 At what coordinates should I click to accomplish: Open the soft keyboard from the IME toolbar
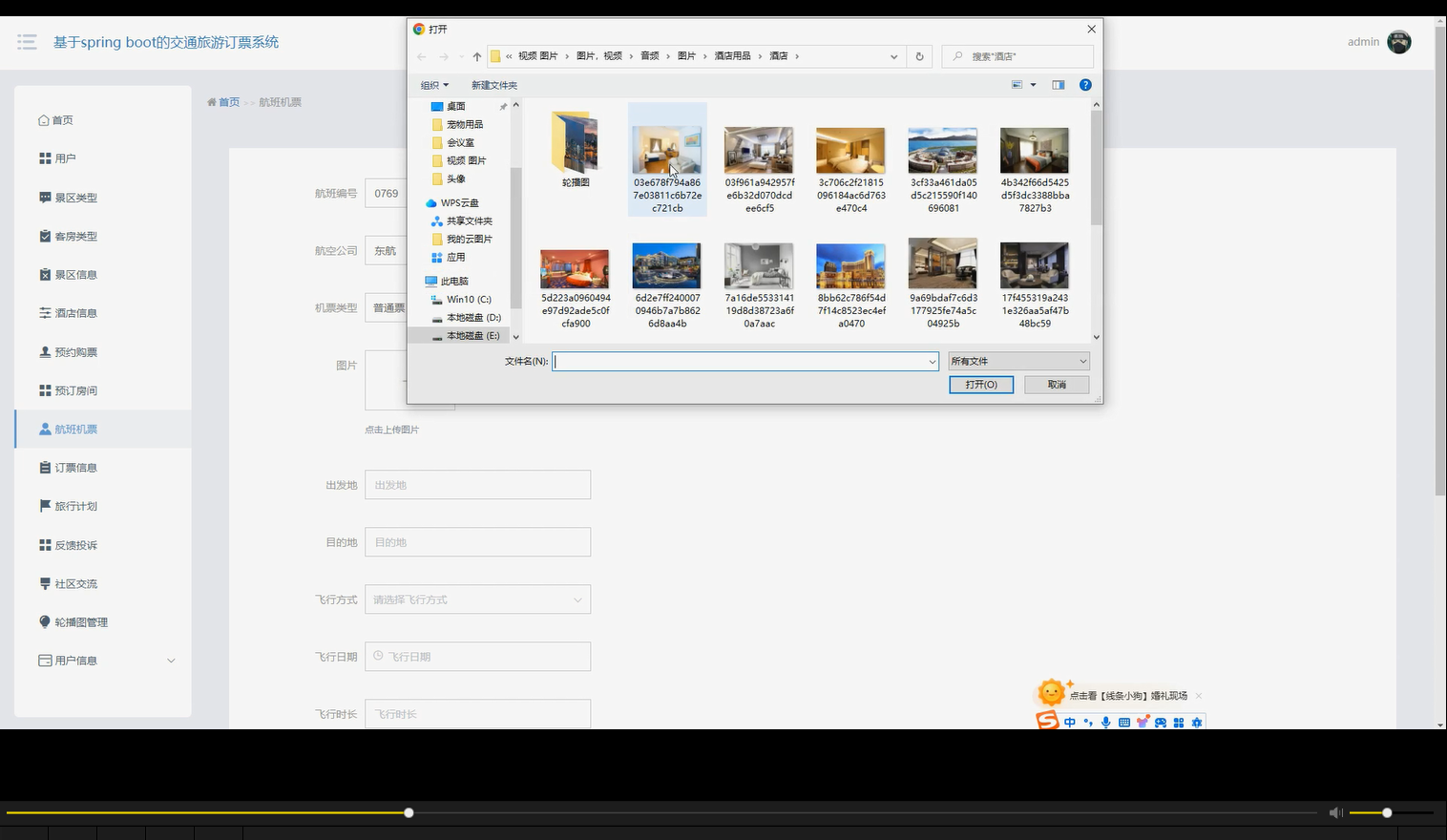[1124, 723]
